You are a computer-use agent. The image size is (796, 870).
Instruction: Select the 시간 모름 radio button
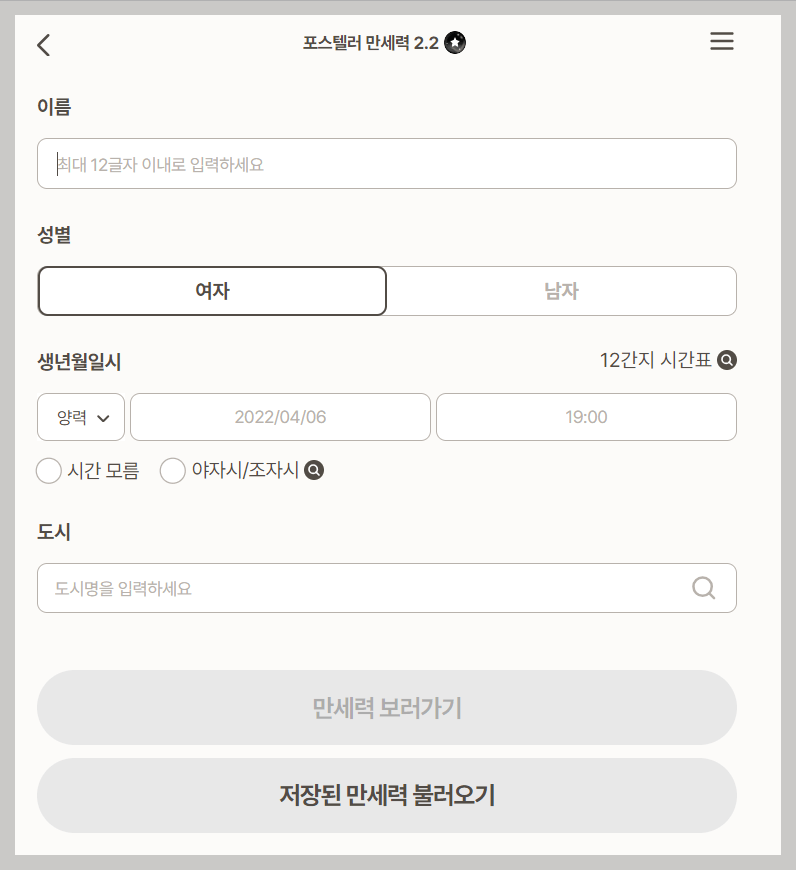49,470
